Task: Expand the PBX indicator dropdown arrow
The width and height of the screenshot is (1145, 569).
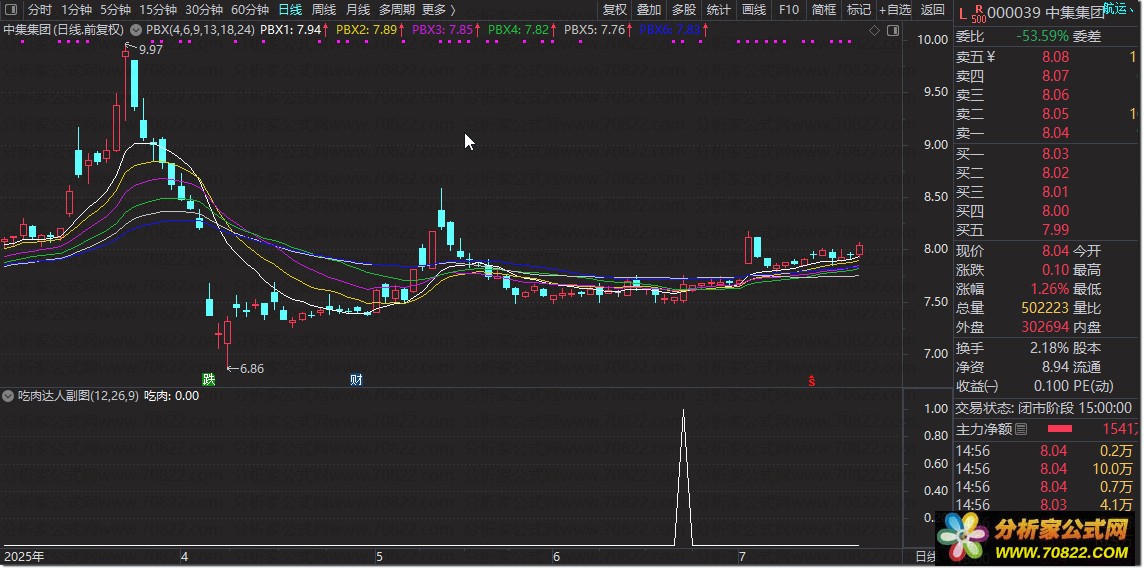Action: point(137,30)
